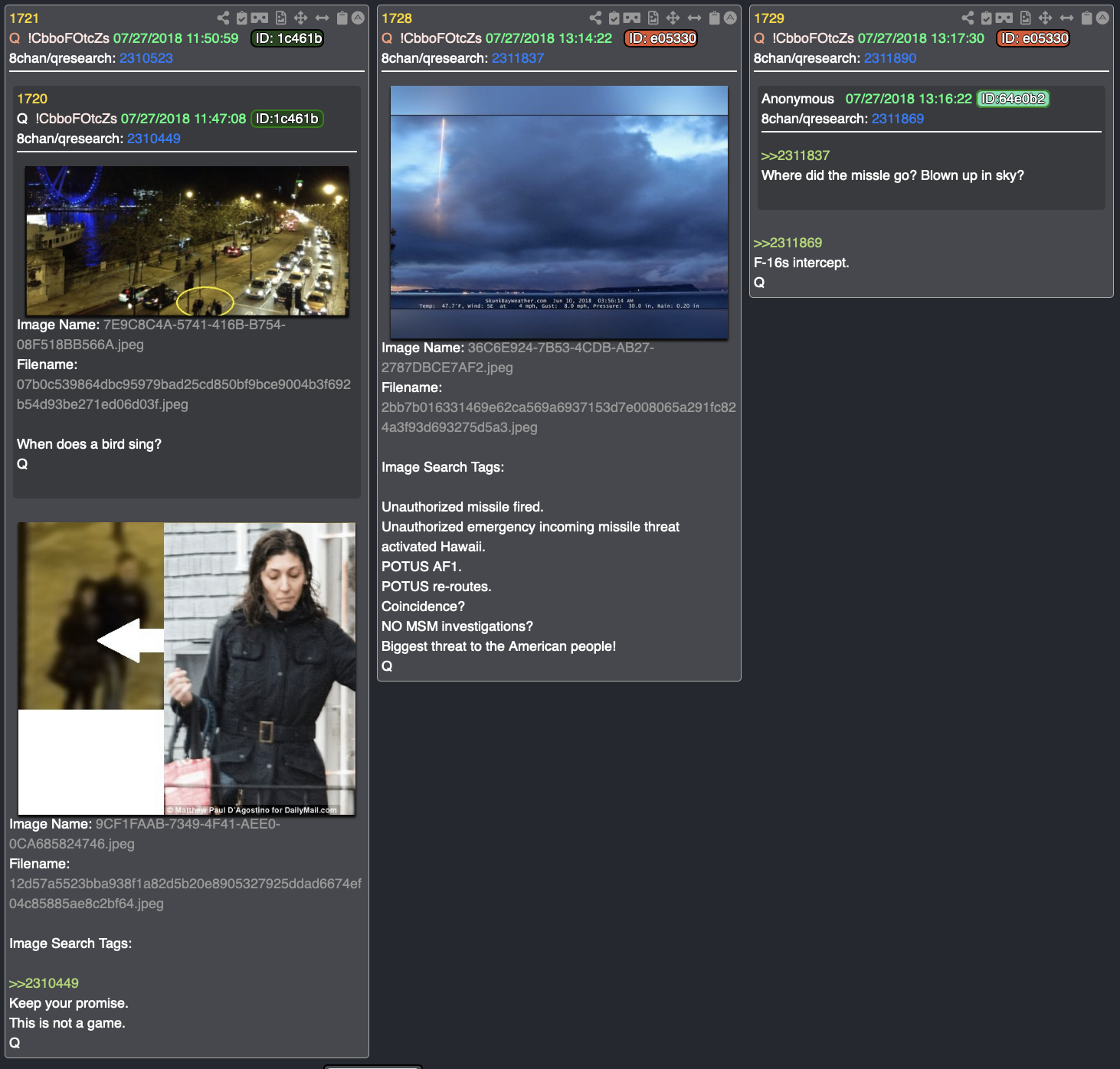Image resolution: width=1120 pixels, height=1069 pixels.
Task: Click post number 1728
Action: [x=397, y=18]
